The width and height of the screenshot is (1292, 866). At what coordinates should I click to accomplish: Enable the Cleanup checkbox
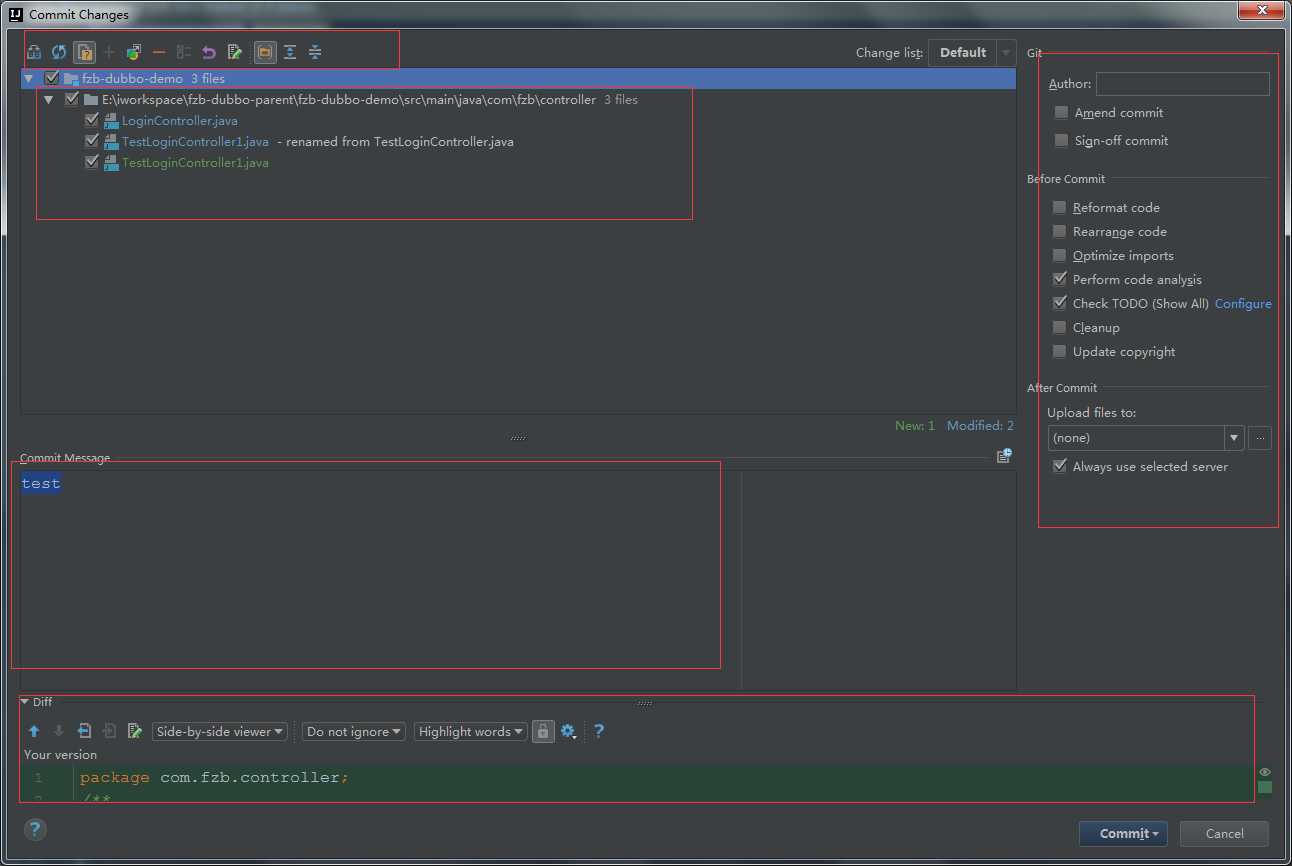[1059, 327]
